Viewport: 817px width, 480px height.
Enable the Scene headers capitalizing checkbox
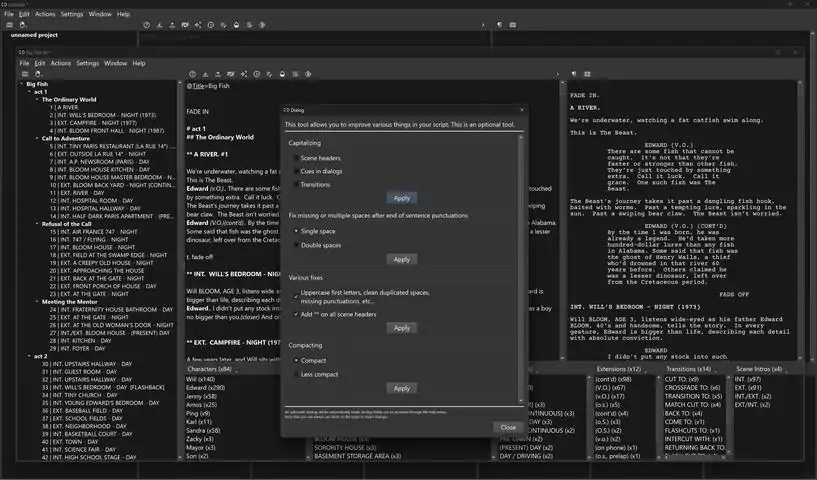[x=296, y=158]
